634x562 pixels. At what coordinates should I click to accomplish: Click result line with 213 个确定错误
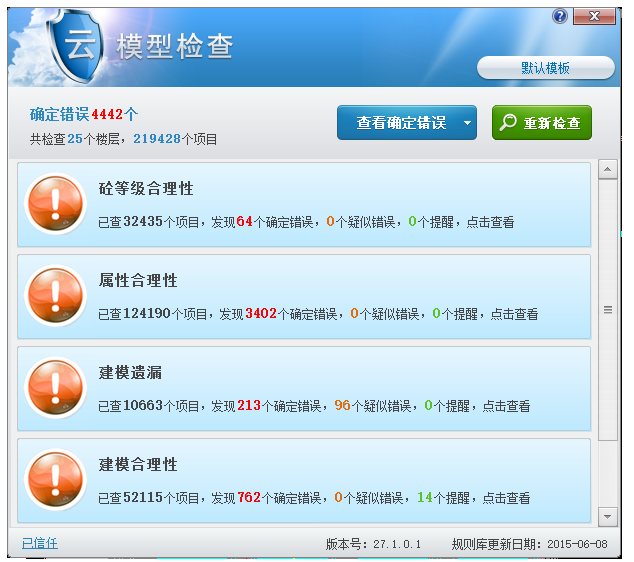pyautogui.click(x=314, y=406)
